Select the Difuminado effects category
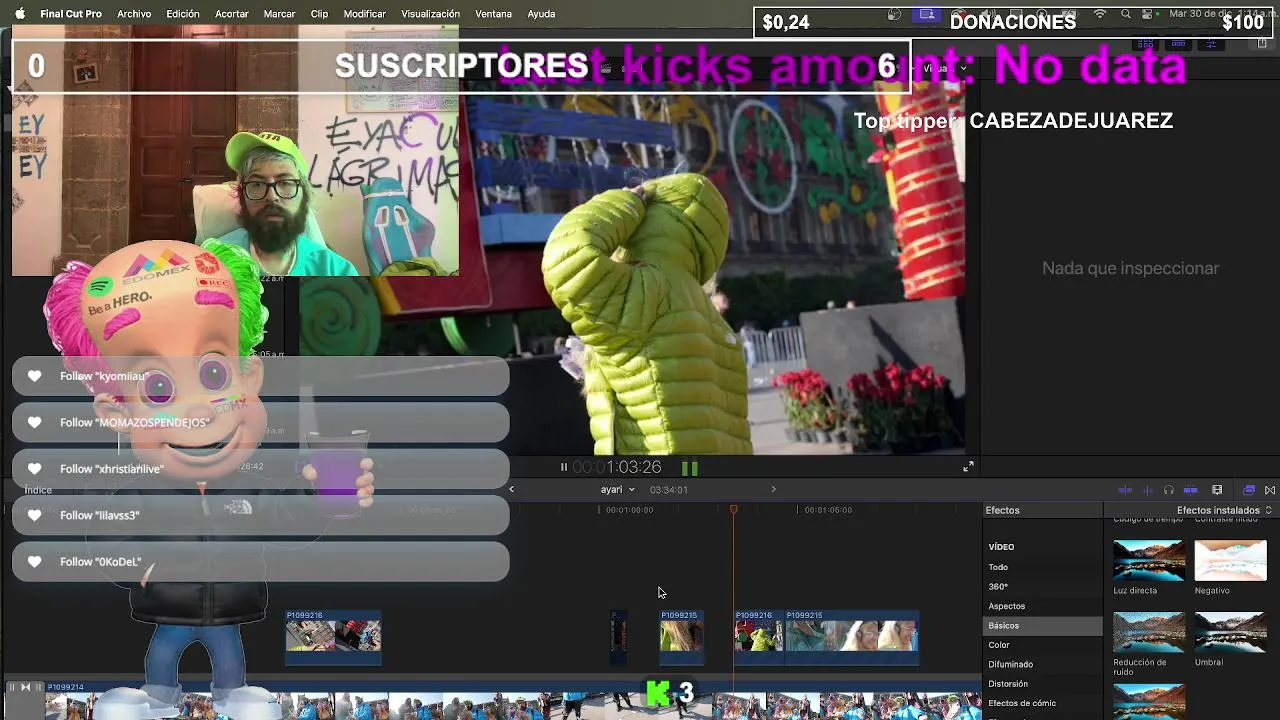1280x720 pixels. pos(1010,664)
